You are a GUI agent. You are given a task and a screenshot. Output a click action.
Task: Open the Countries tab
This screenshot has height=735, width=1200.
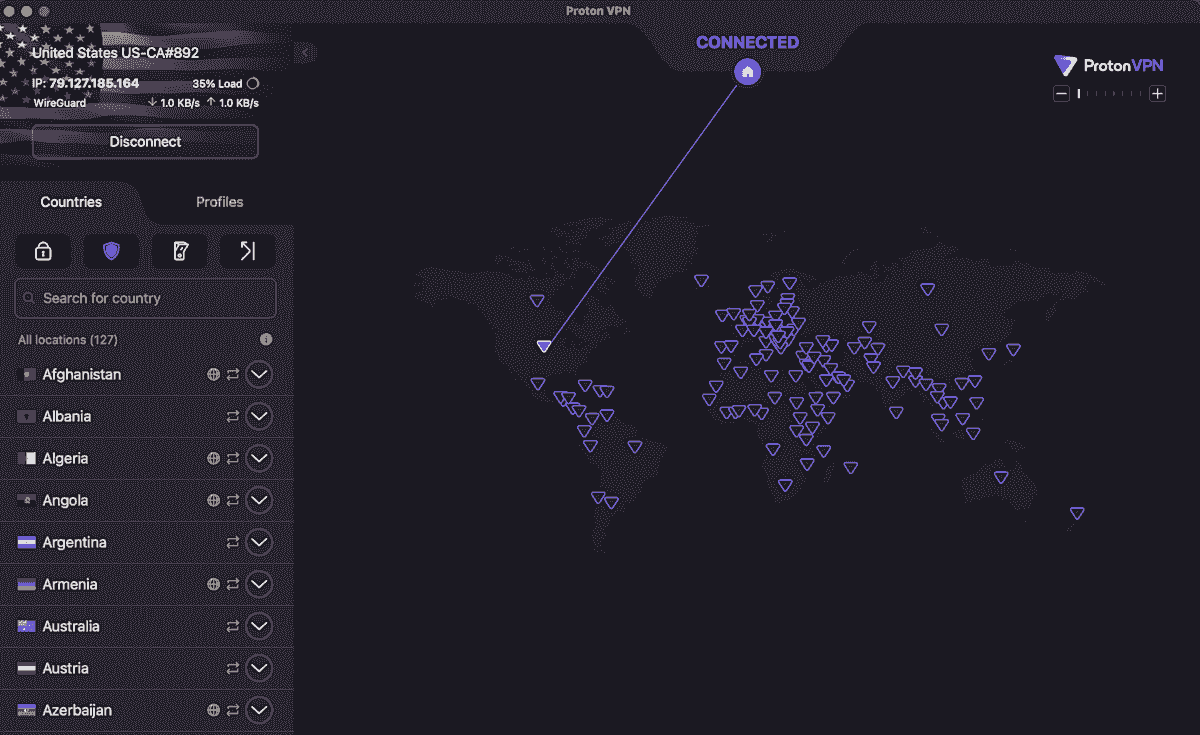point(71,202)
